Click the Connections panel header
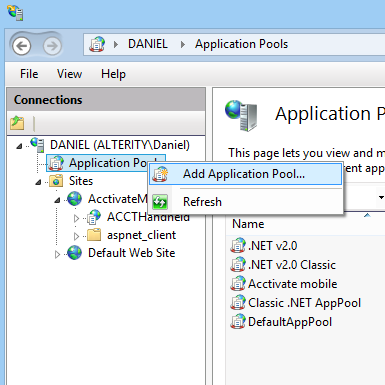385x385 pixels. tap(106, 100)
